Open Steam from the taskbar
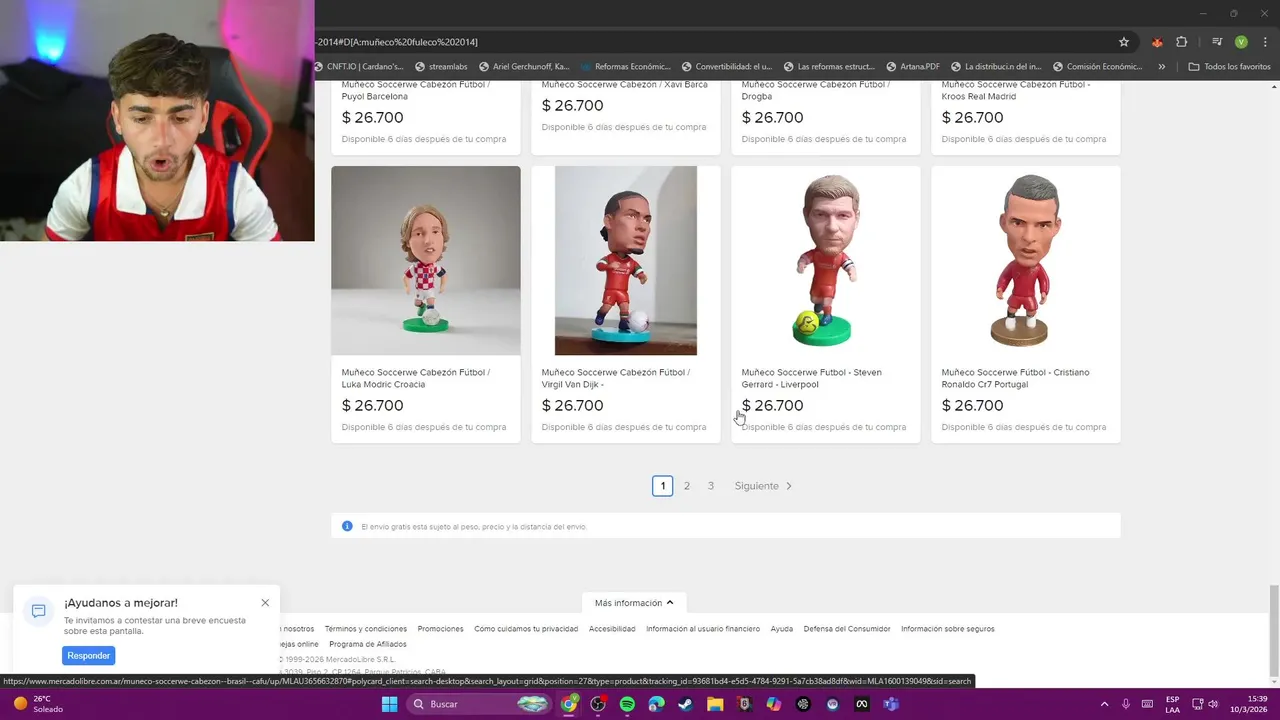This screenshot has height=720, width=1280. (x=685, y=704)
